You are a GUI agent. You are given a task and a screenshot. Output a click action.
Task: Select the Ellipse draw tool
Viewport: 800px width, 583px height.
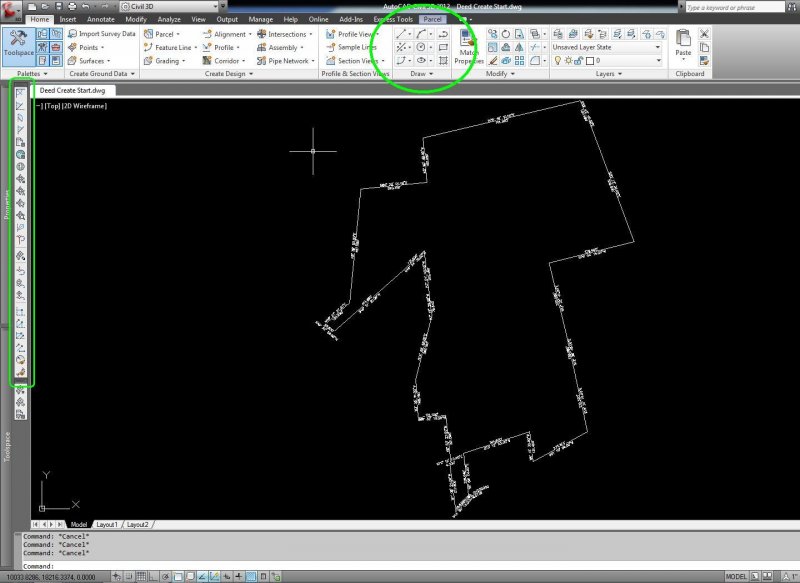click(x=421, y=60)
